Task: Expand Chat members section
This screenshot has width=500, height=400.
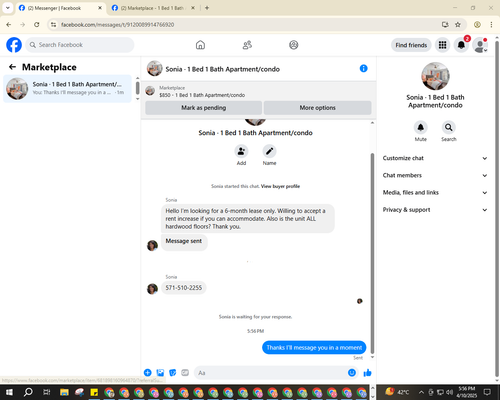Action: click(435, 175)
